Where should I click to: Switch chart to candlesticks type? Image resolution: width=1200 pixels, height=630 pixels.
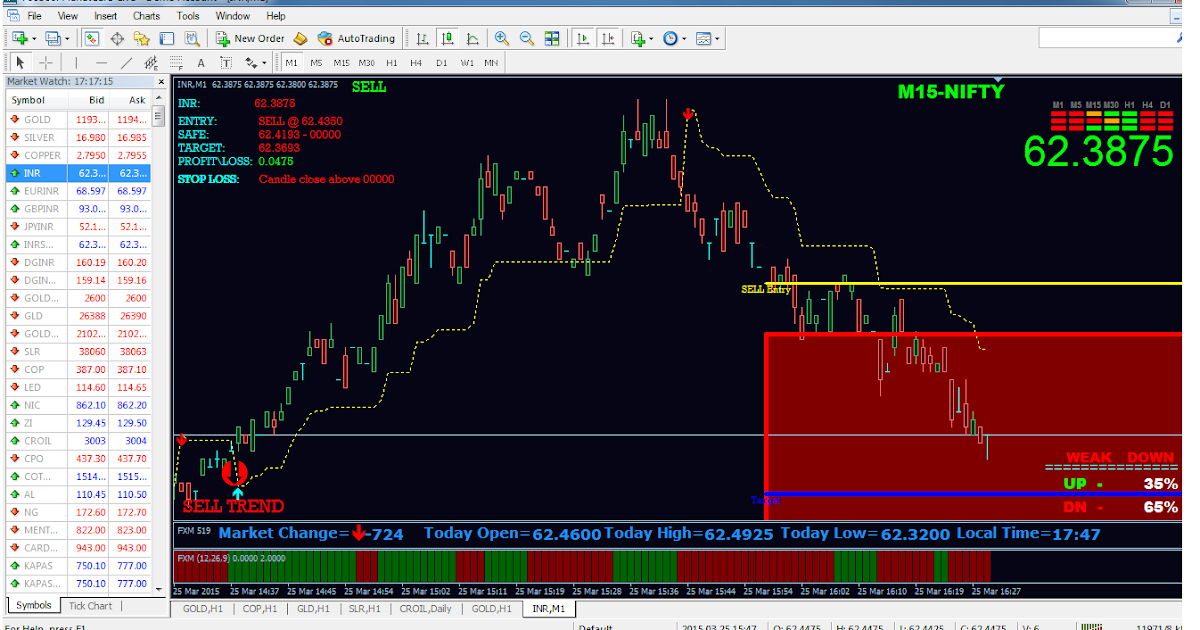pyautogui.click(x=447, y=38)
